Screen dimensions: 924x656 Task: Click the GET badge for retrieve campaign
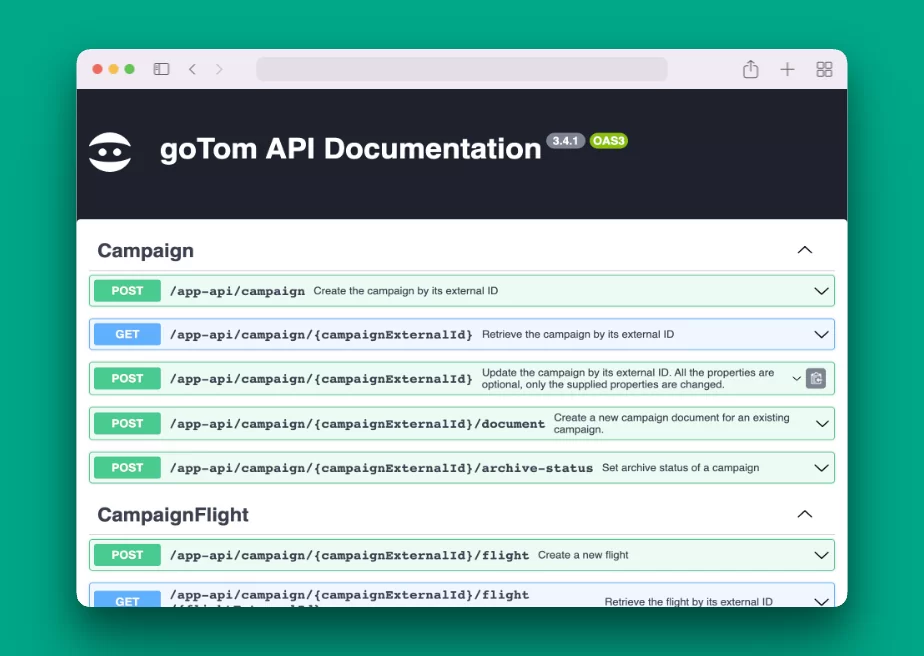pos(127,335)
